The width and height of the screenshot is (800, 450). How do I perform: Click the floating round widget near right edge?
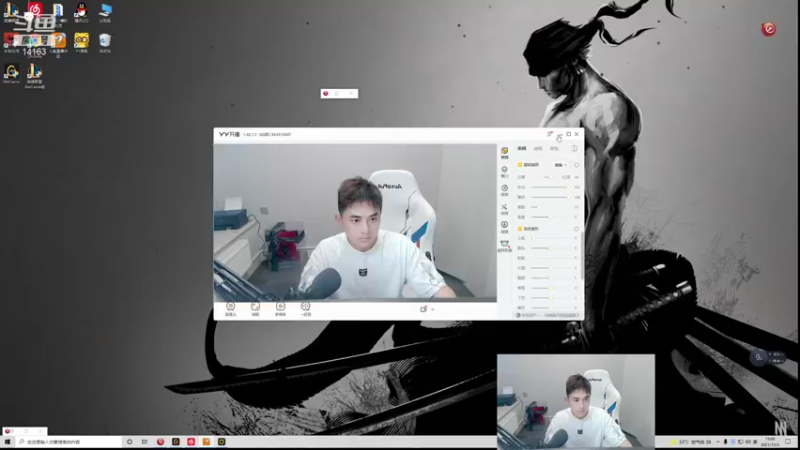[x=758, y=357]
